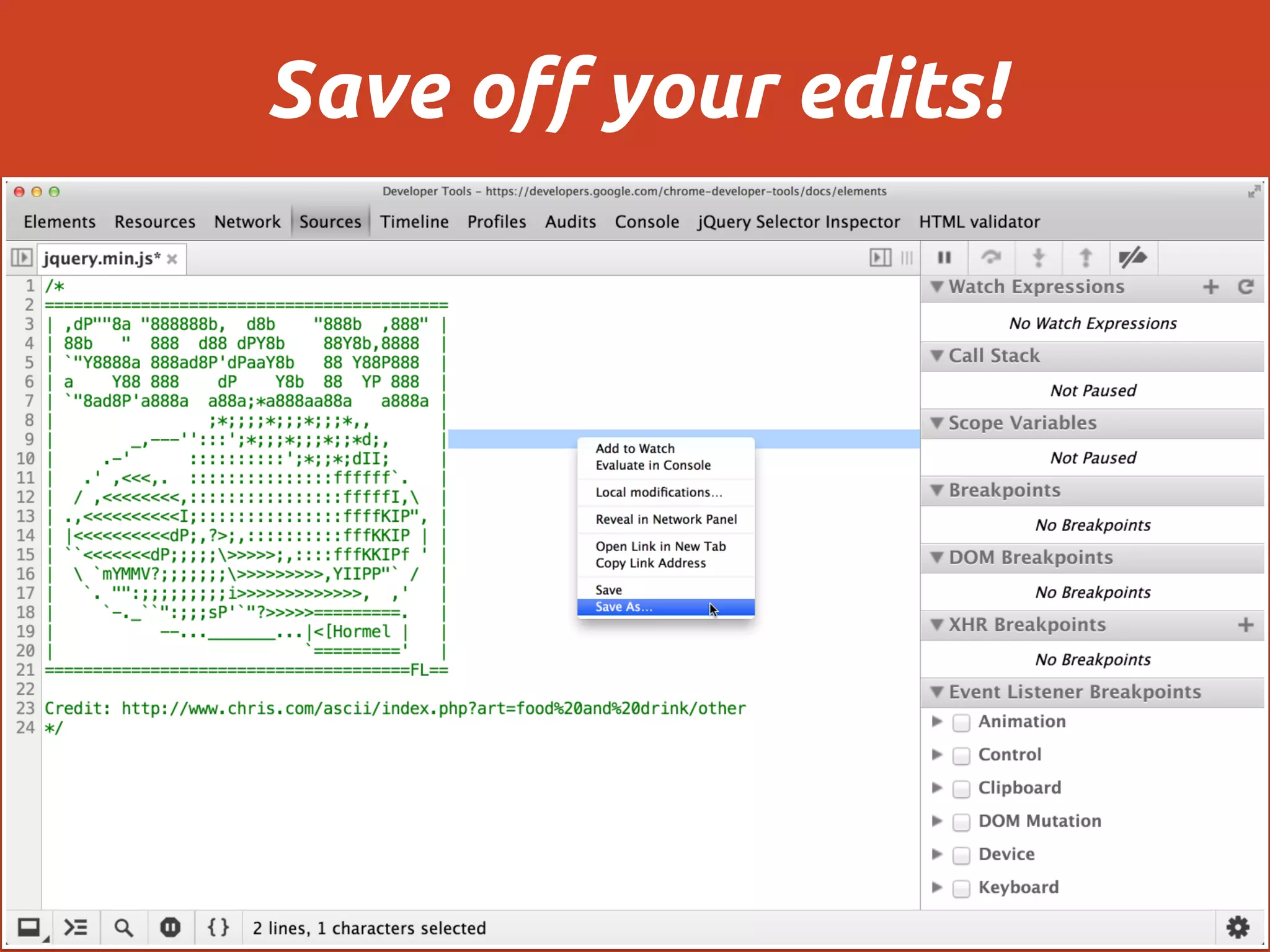Click the resize grip next to sidebar toggle

point(907,257)
